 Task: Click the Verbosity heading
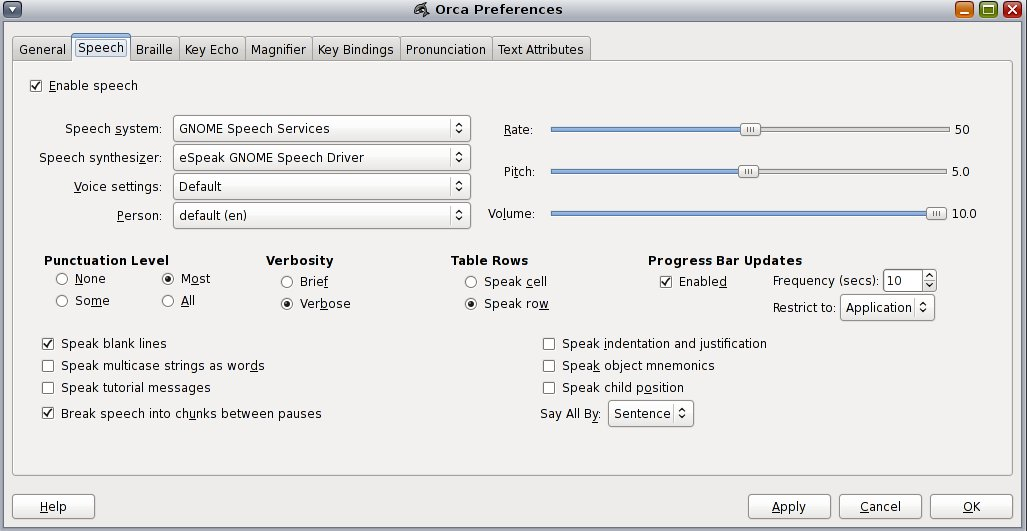pos(299,261)
